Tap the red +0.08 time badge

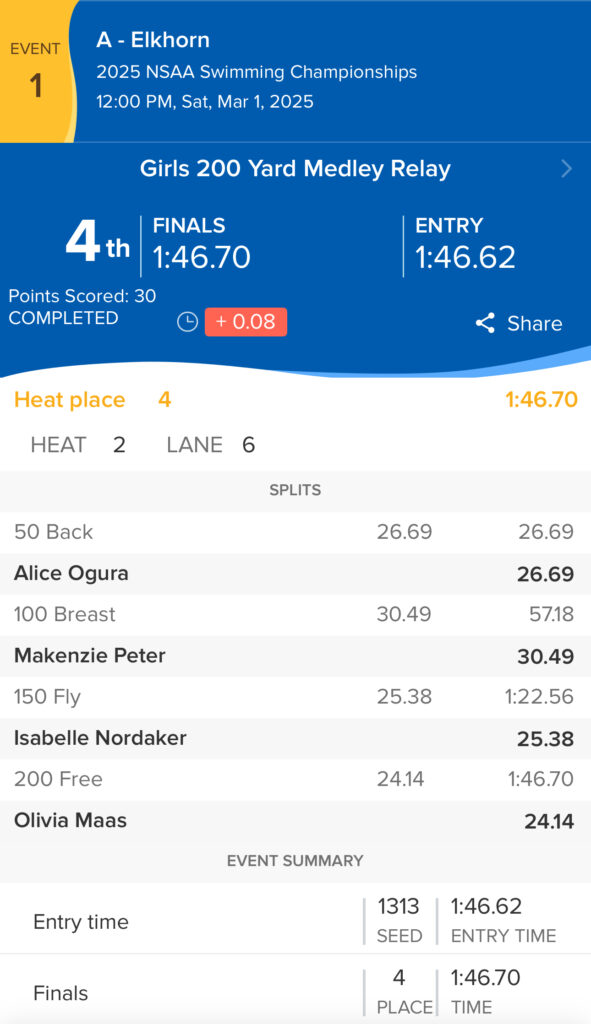click(246, 322)
